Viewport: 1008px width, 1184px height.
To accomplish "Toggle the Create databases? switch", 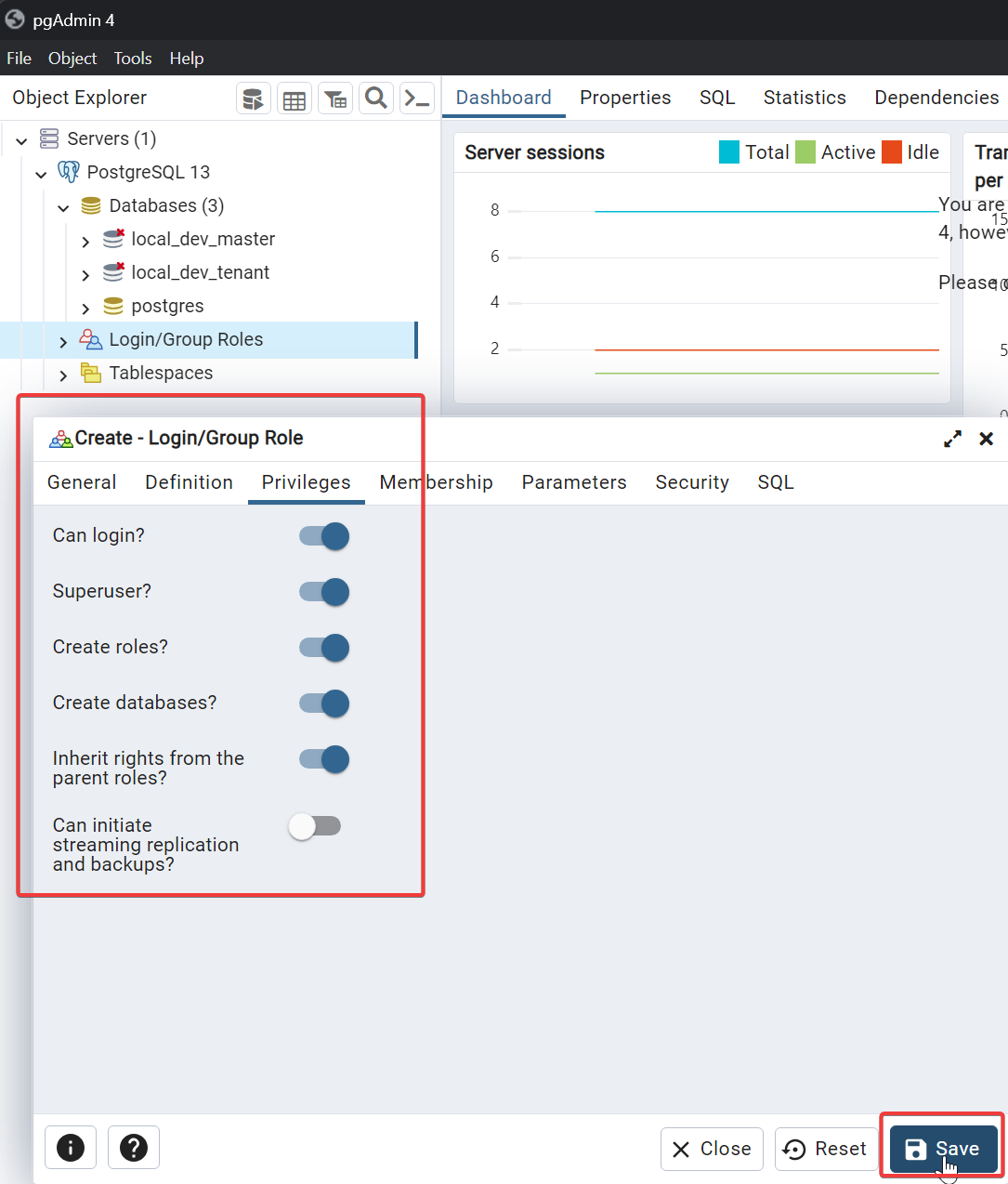I will coord(324,704).
